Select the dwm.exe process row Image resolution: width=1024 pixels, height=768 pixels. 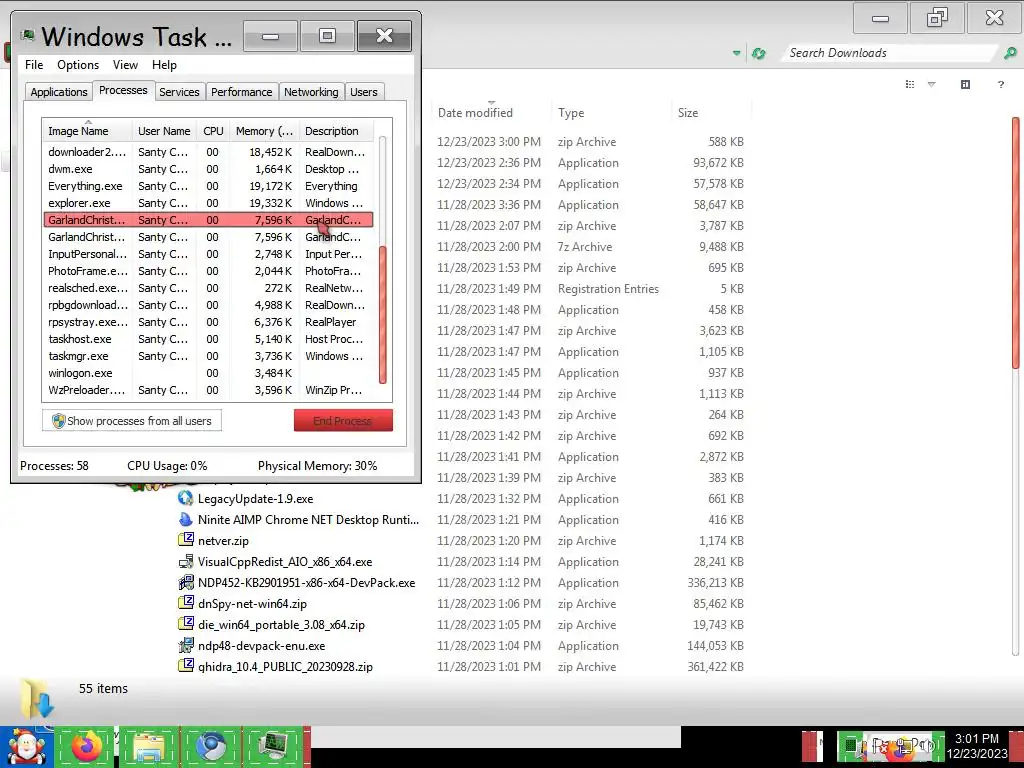coord(208,169)
